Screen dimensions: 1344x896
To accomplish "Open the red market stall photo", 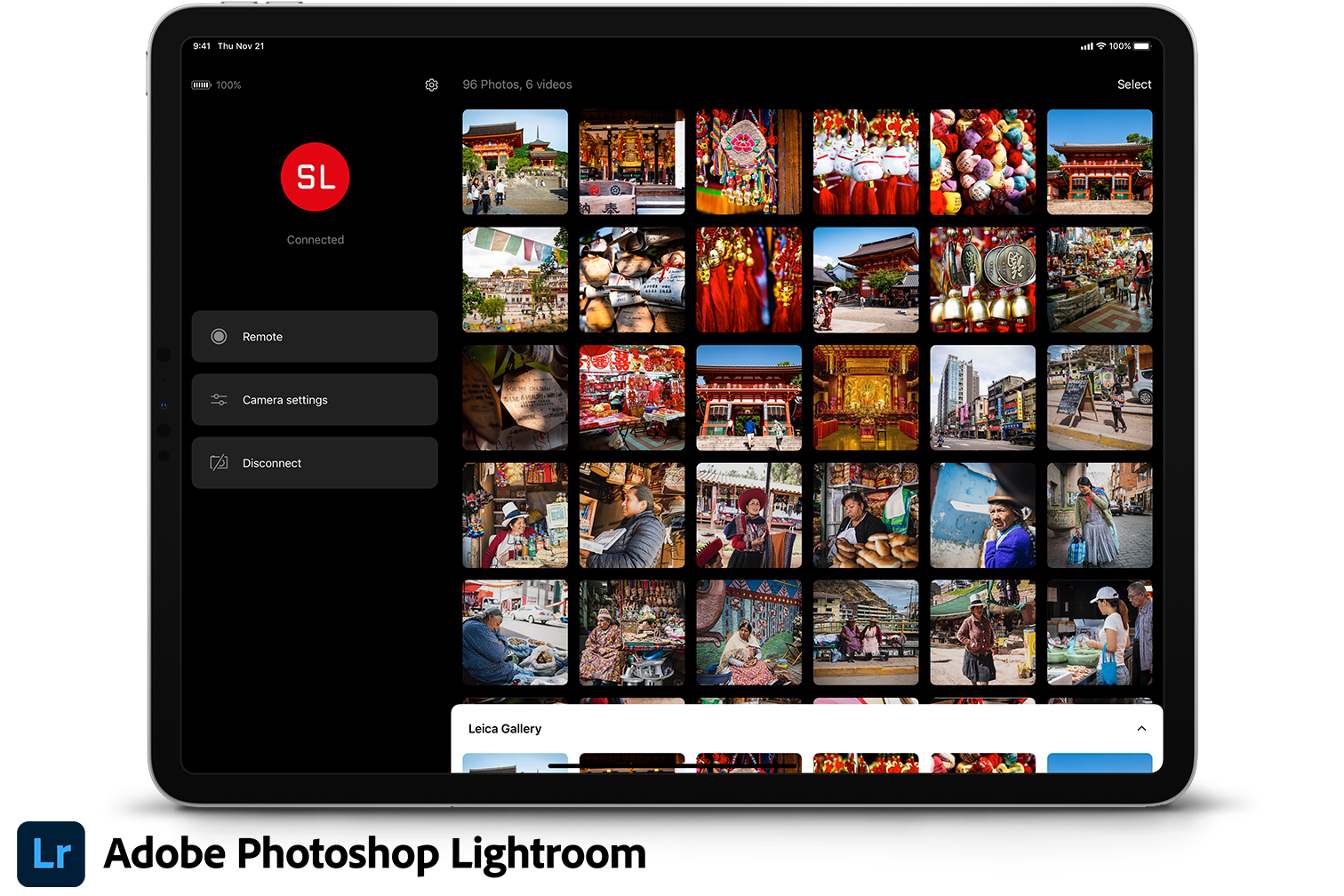I will click(632, 397).
